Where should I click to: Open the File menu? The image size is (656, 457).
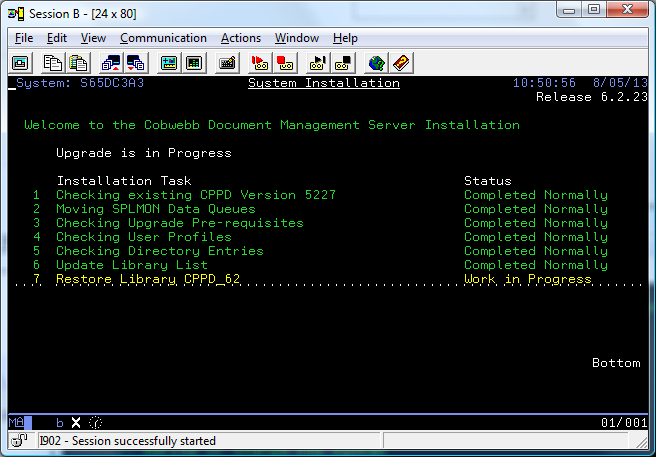tap(24, 38)
